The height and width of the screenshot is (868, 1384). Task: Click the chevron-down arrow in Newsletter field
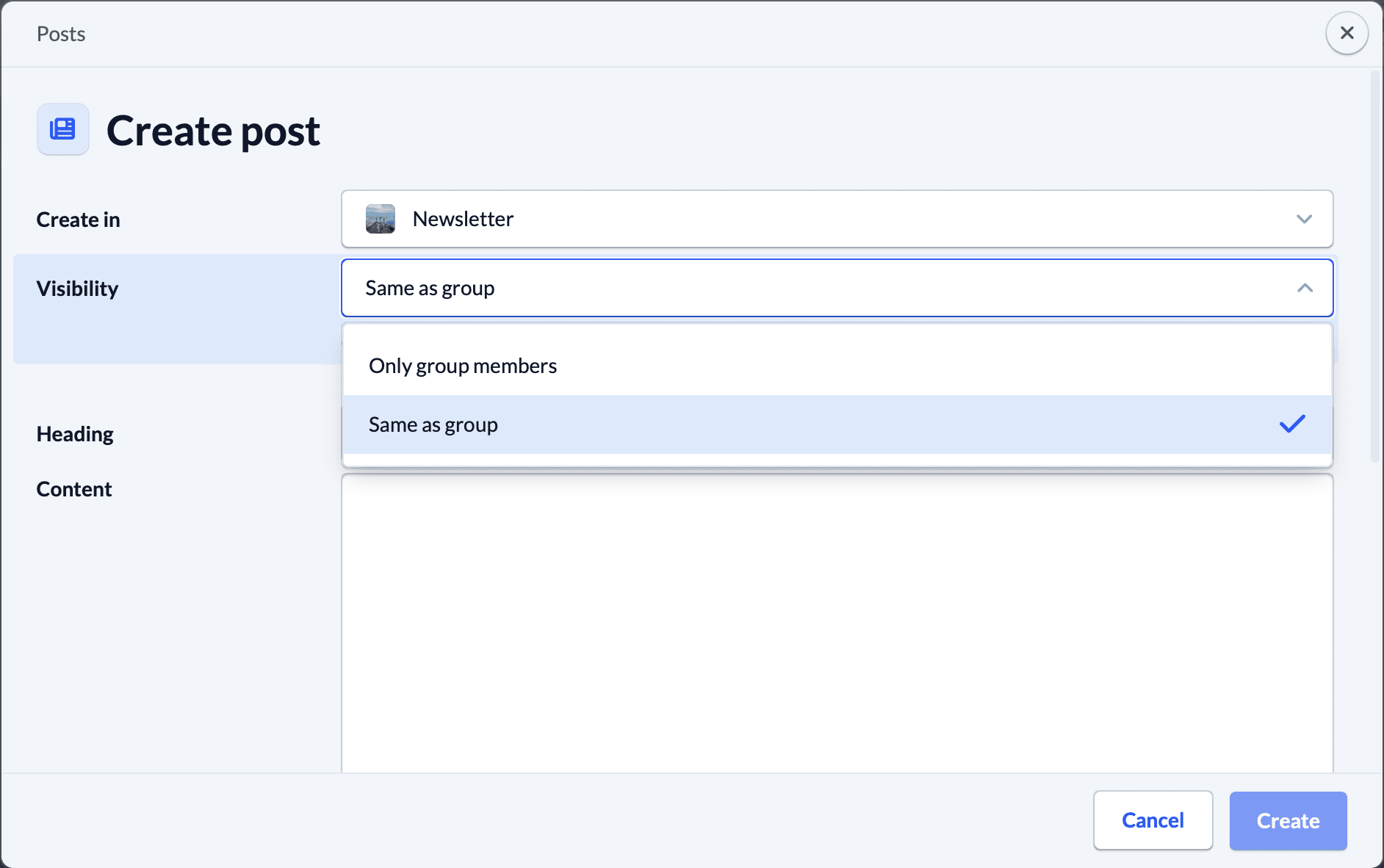[1304, 219]
